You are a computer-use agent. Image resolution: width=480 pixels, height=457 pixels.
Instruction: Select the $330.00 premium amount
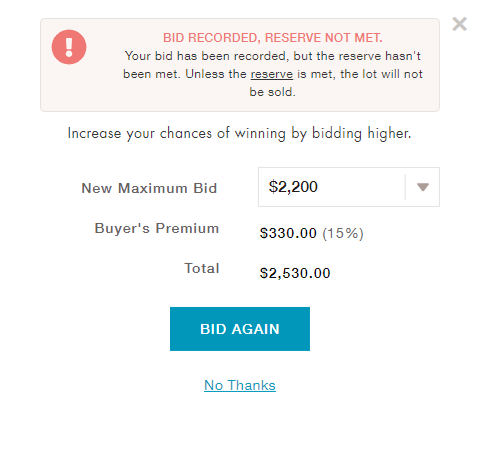point(288,233)
